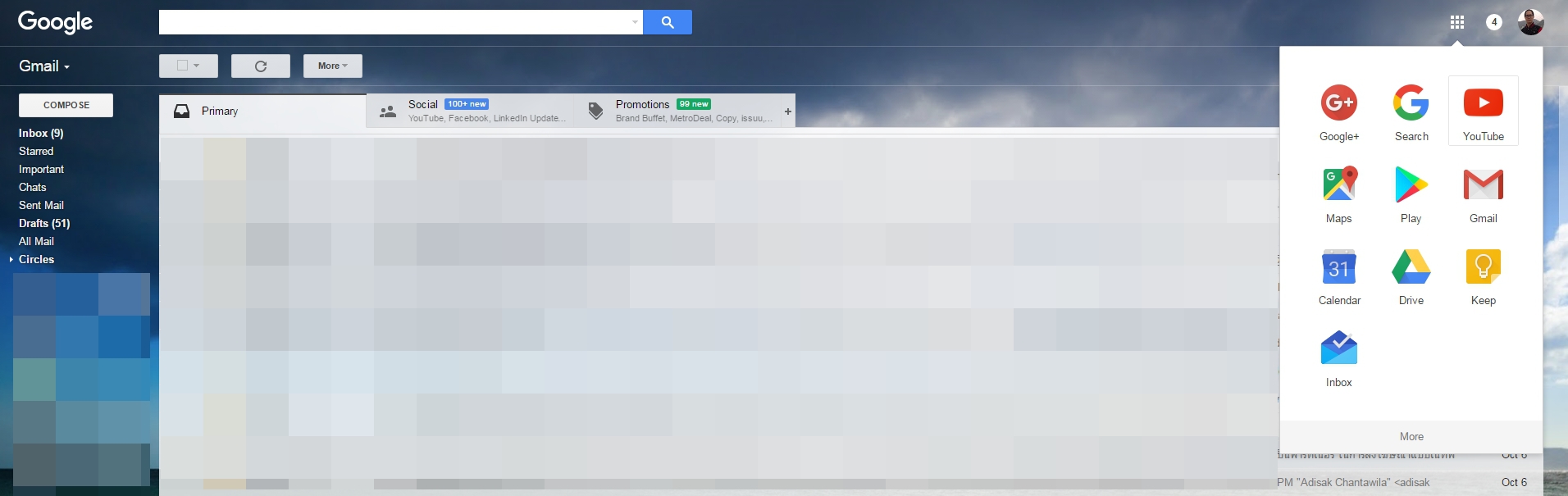Open the Gmail dropdown switcher
Image resolution: width=1568 pixels, height=496 pixels.
click(x=44, y=66)
